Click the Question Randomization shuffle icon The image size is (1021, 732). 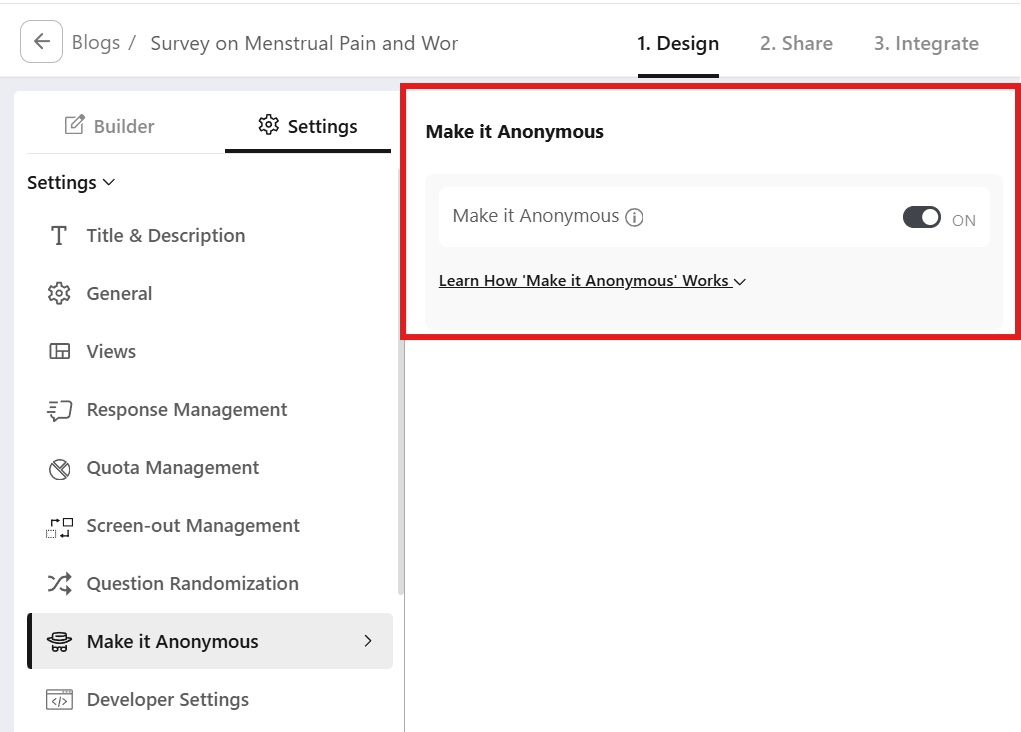coord(59,584)
